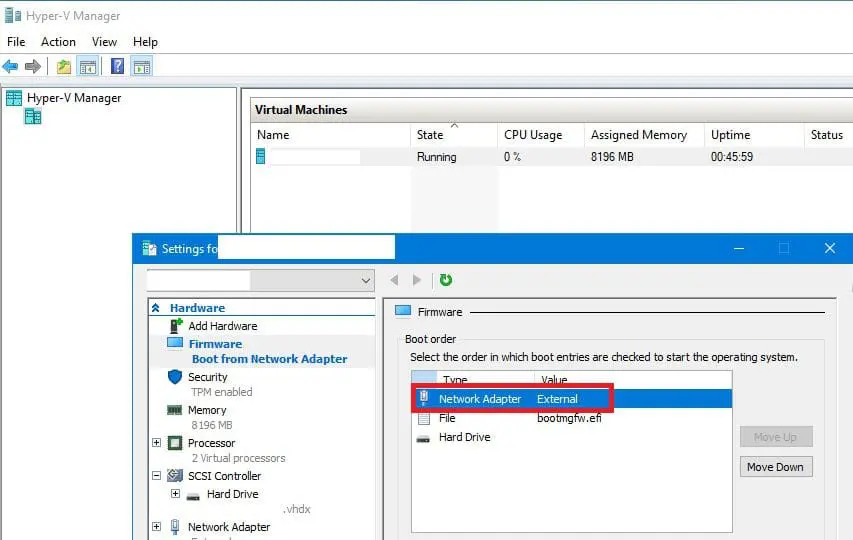Screen dimensions: 853x540
Task: Select Add Hardware in settings tree
Action: pyautogui.click(x=222, y=326)
